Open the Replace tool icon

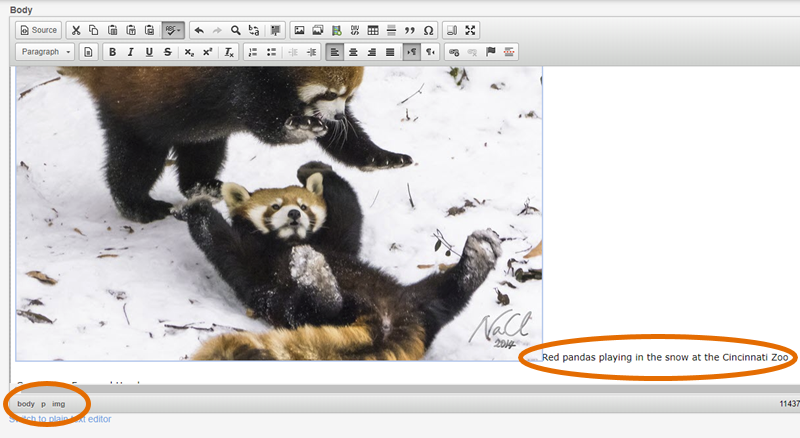(254, 30)
